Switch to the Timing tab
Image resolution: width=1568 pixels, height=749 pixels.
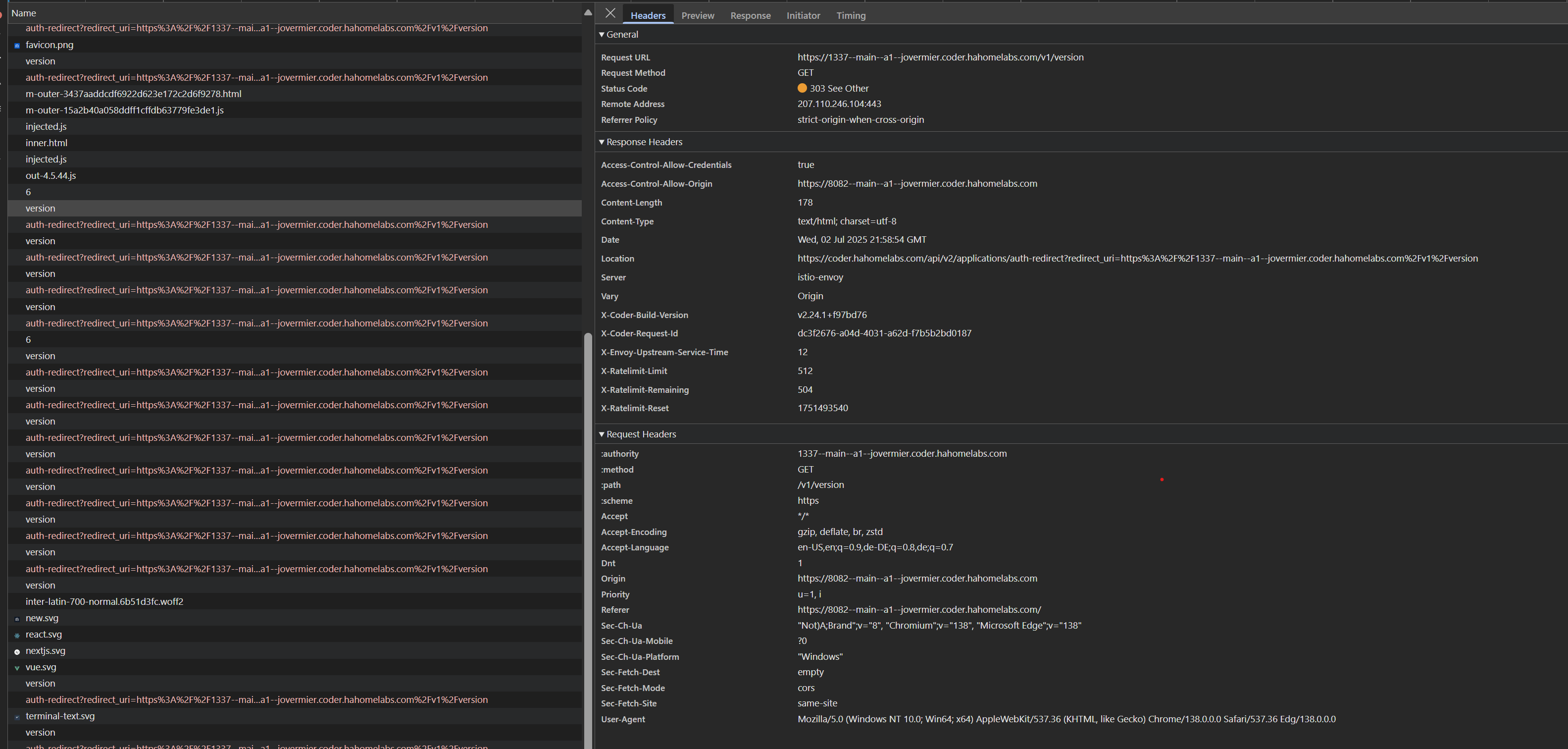point(851,16)
